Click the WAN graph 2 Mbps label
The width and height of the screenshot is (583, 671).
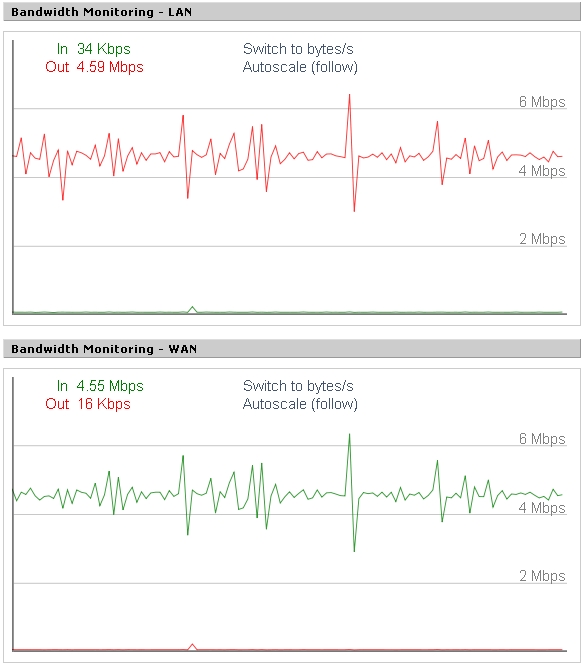click(542, 576)
